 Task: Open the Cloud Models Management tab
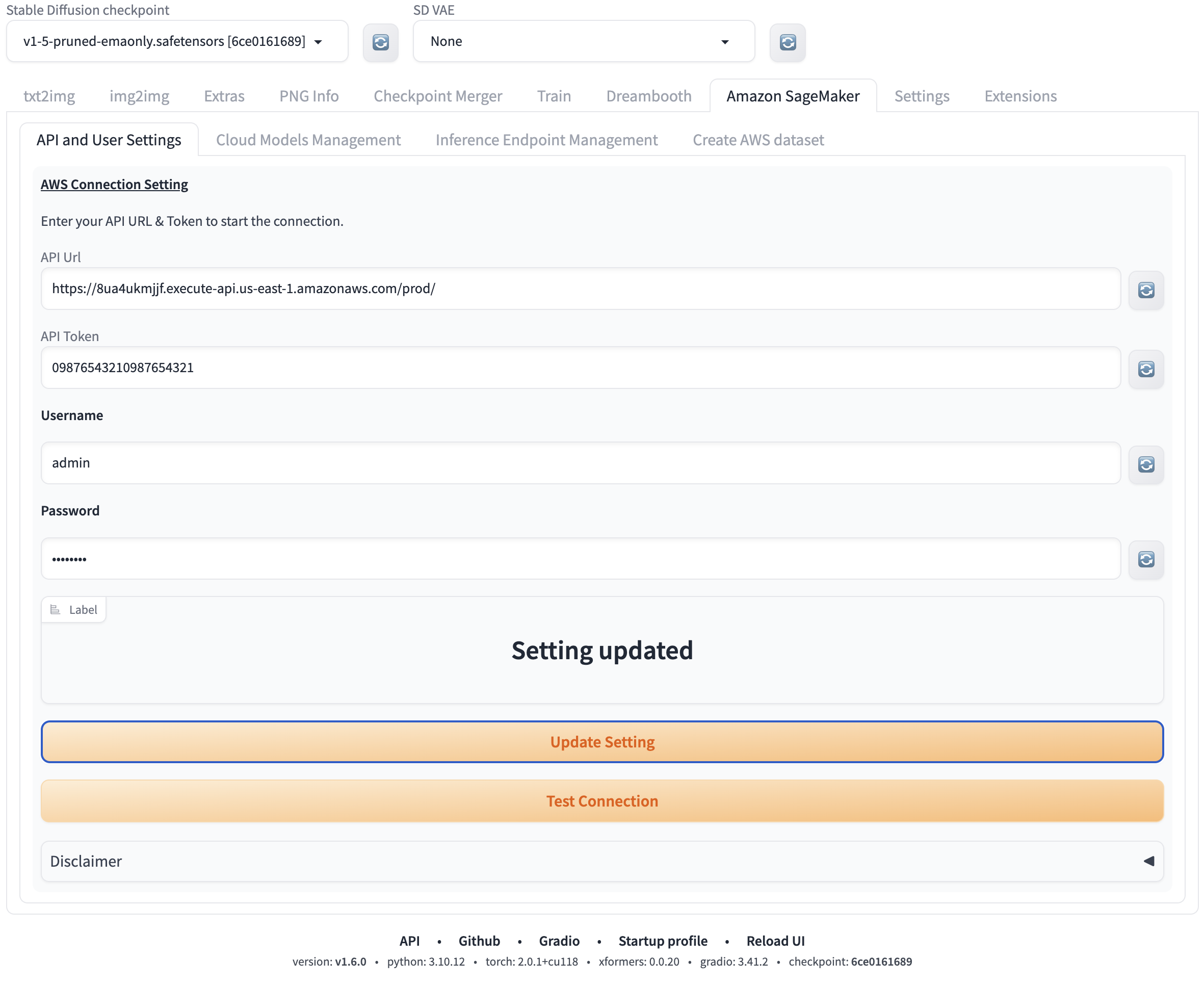point(308,140)
